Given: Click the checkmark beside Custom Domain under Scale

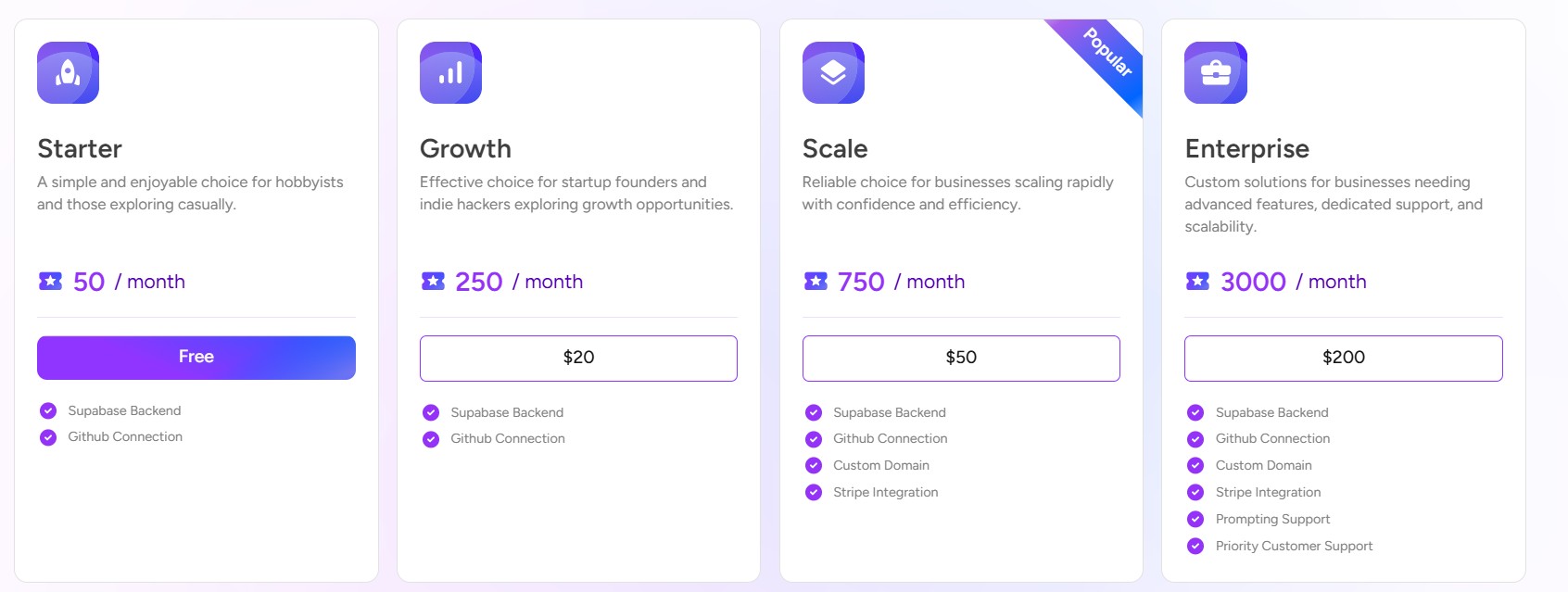Looking at the screenshot, I should (814, 465).
